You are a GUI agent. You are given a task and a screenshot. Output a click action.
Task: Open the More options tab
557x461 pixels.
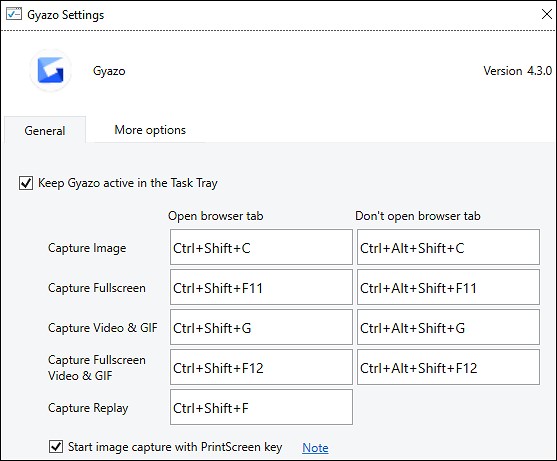(x=150, y=130)
